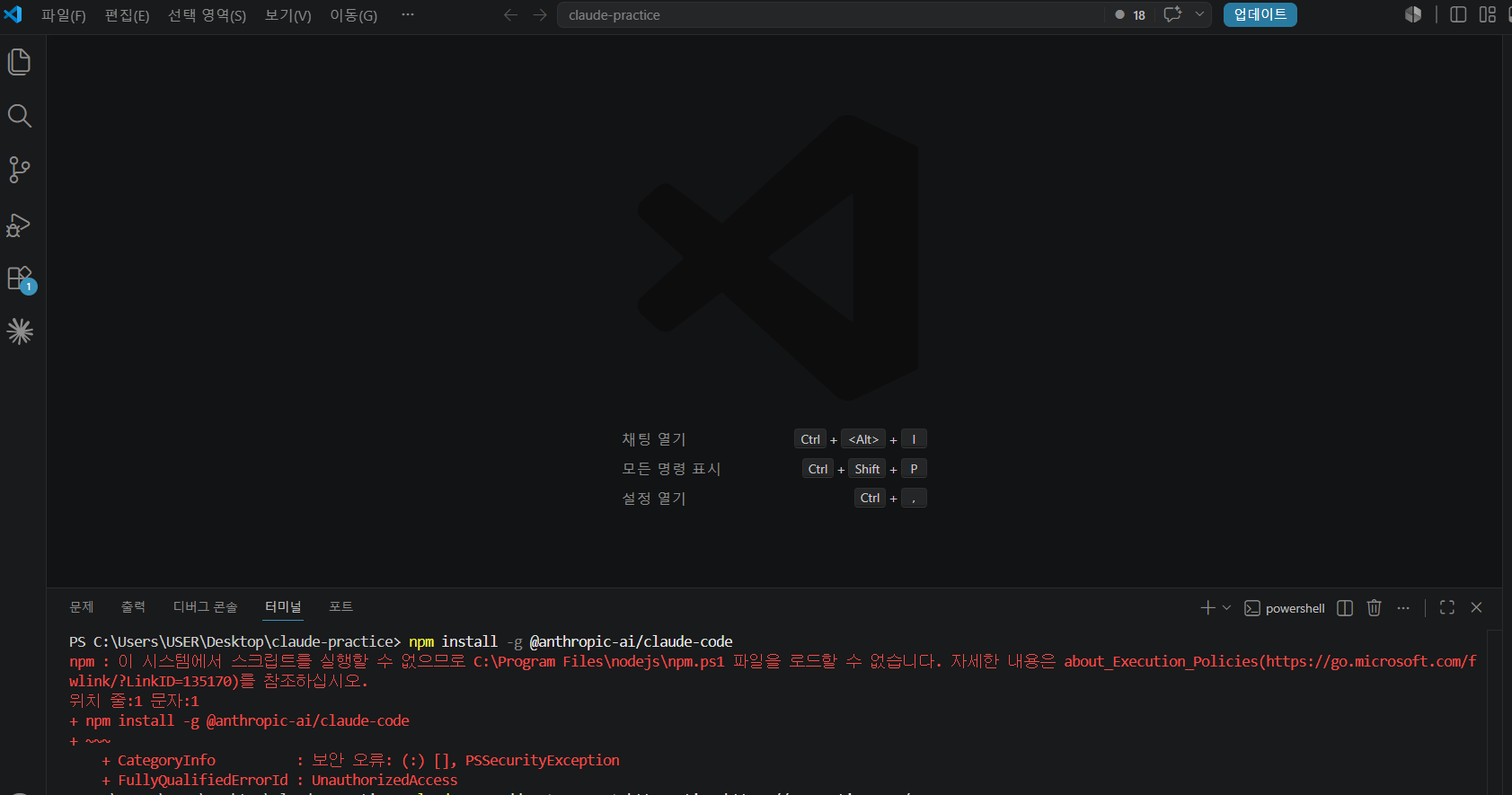
Task: Go forward with the right arrow
Action: point(540,14)
